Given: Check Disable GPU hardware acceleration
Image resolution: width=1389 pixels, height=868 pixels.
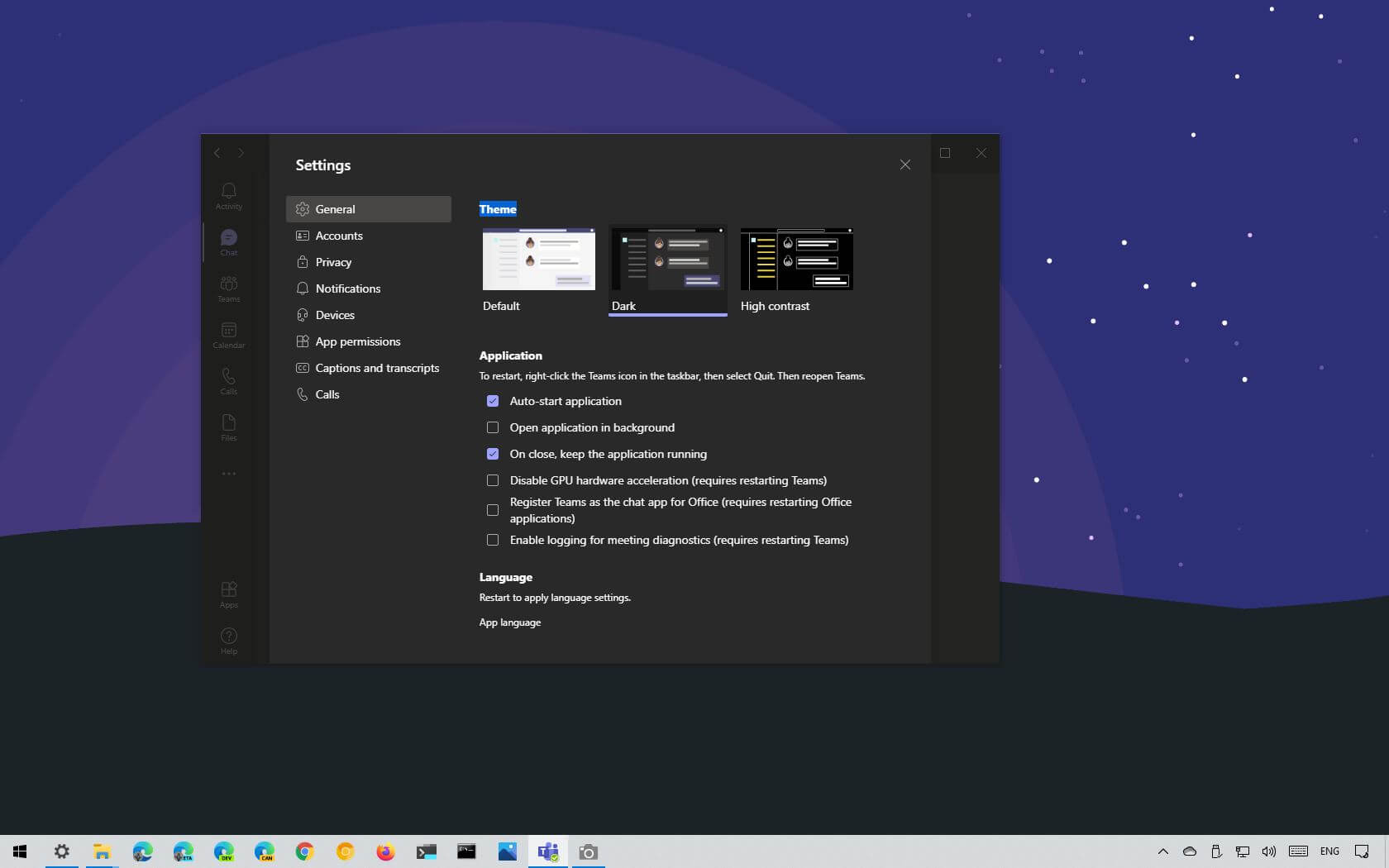Looking at the screenshot, I should point(493,480).
